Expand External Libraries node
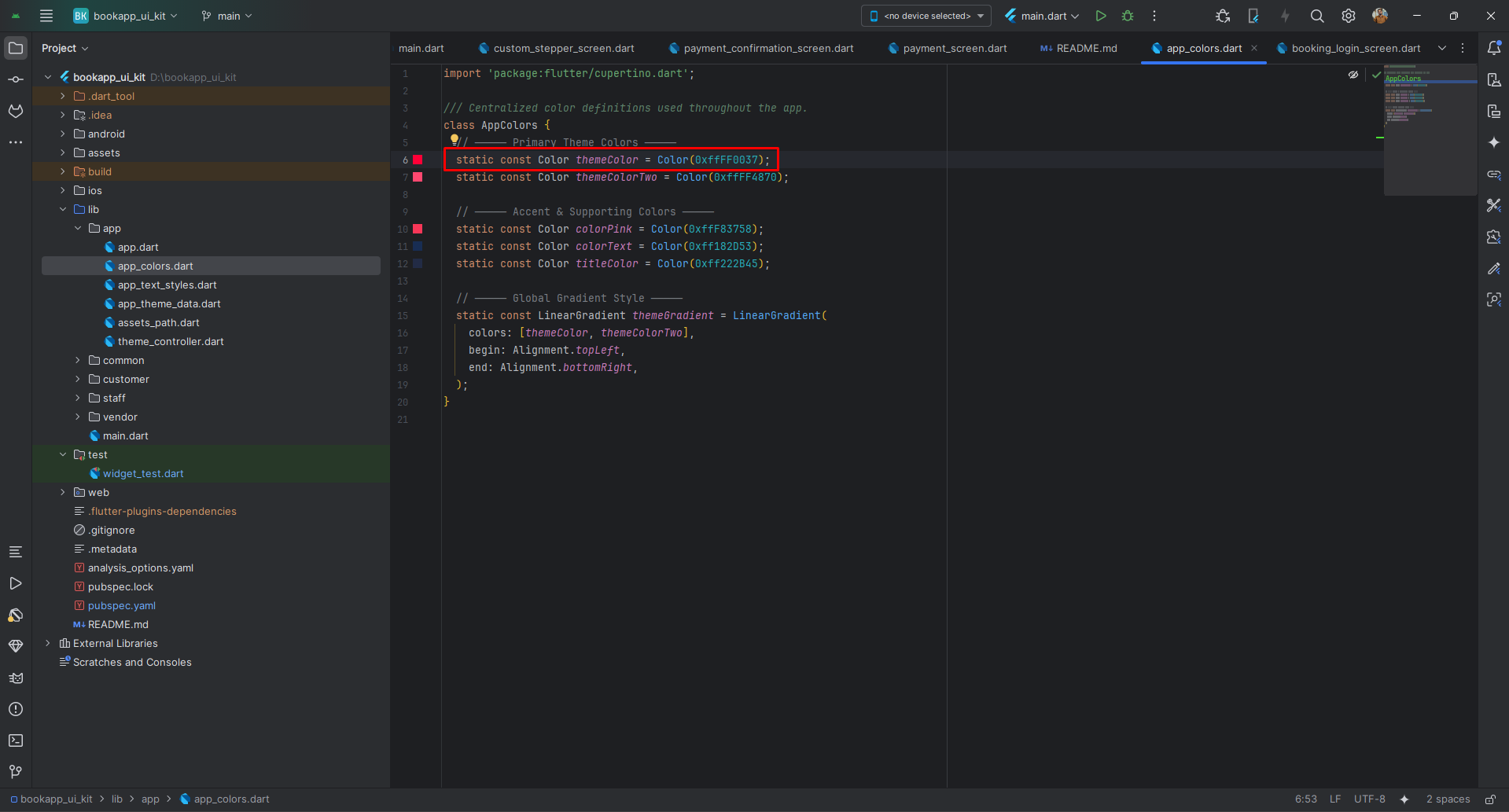The width and height of the screenshot is (1509, 812). 48,643
